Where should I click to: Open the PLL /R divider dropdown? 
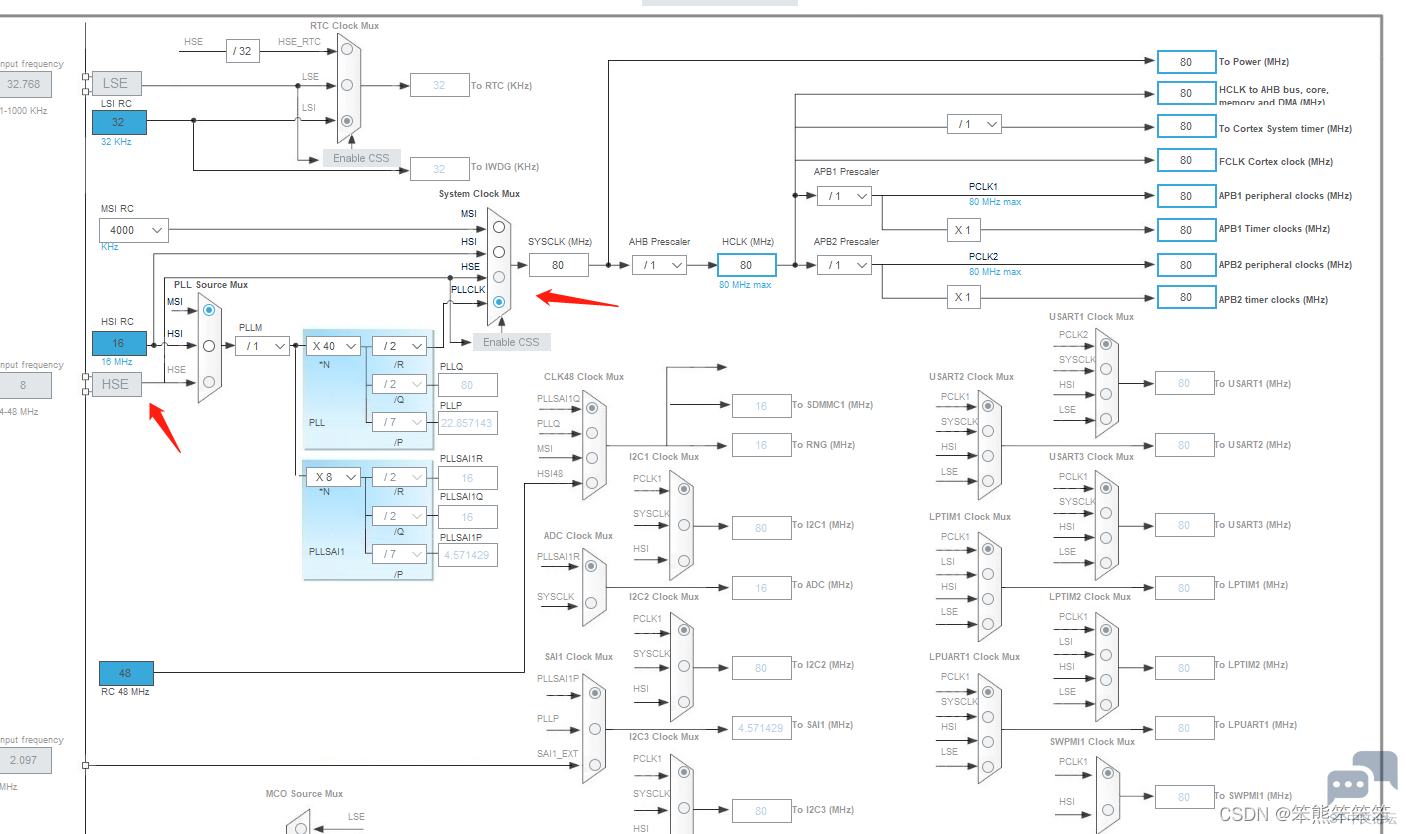pos(399,346)
